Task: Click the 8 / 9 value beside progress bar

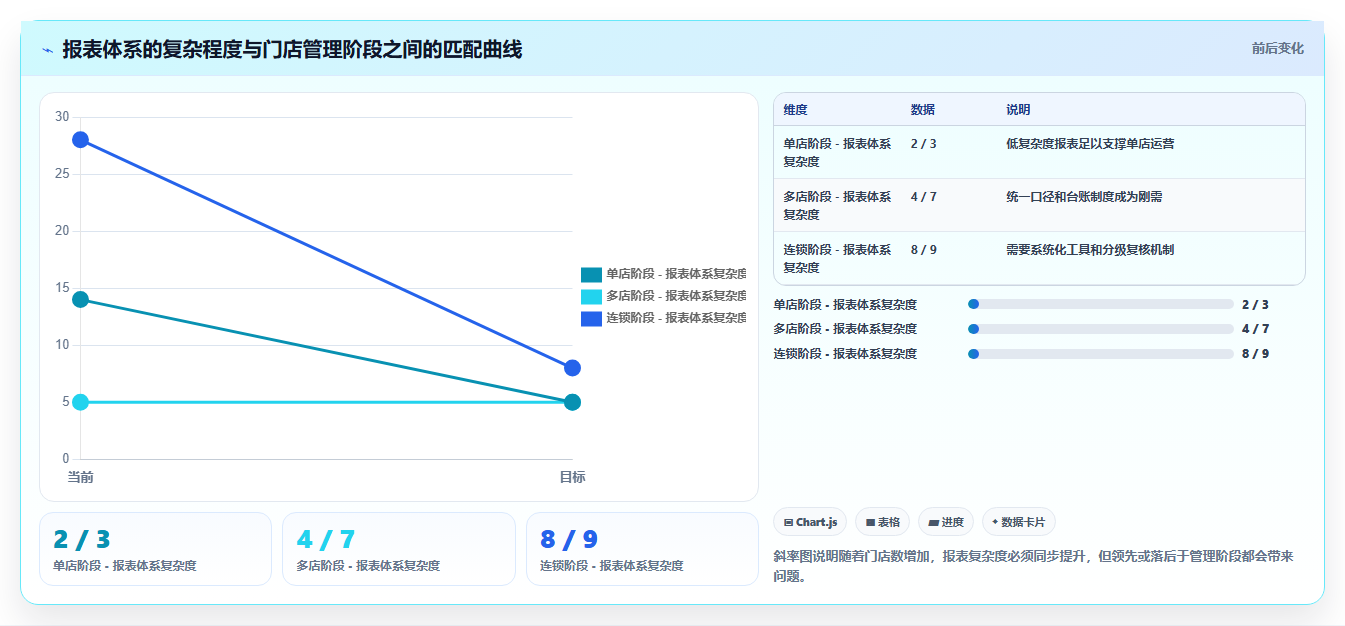Action: [1255, 354]
